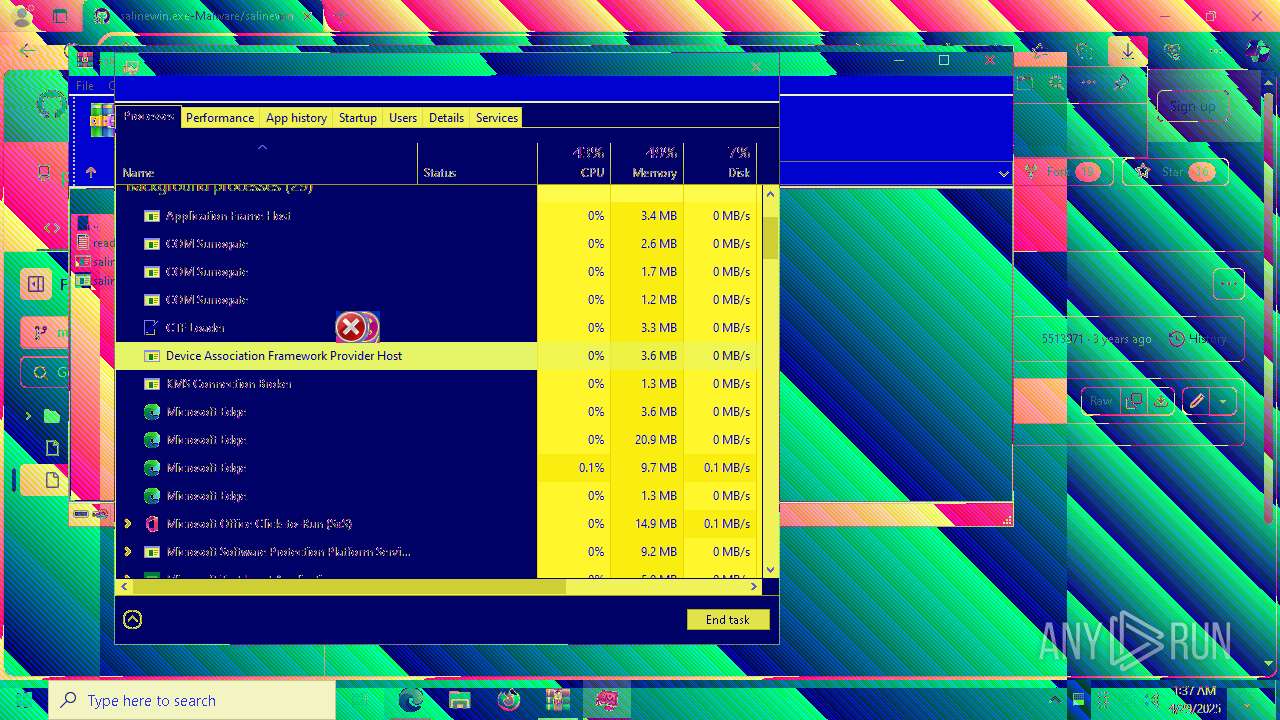
Task: Click the Application Frame Host icon
Action: point(152,215)
